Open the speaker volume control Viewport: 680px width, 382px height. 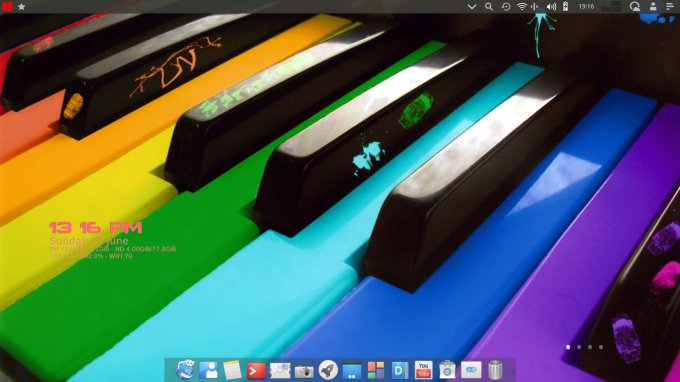pyautogui.click(x=551, y=7)
